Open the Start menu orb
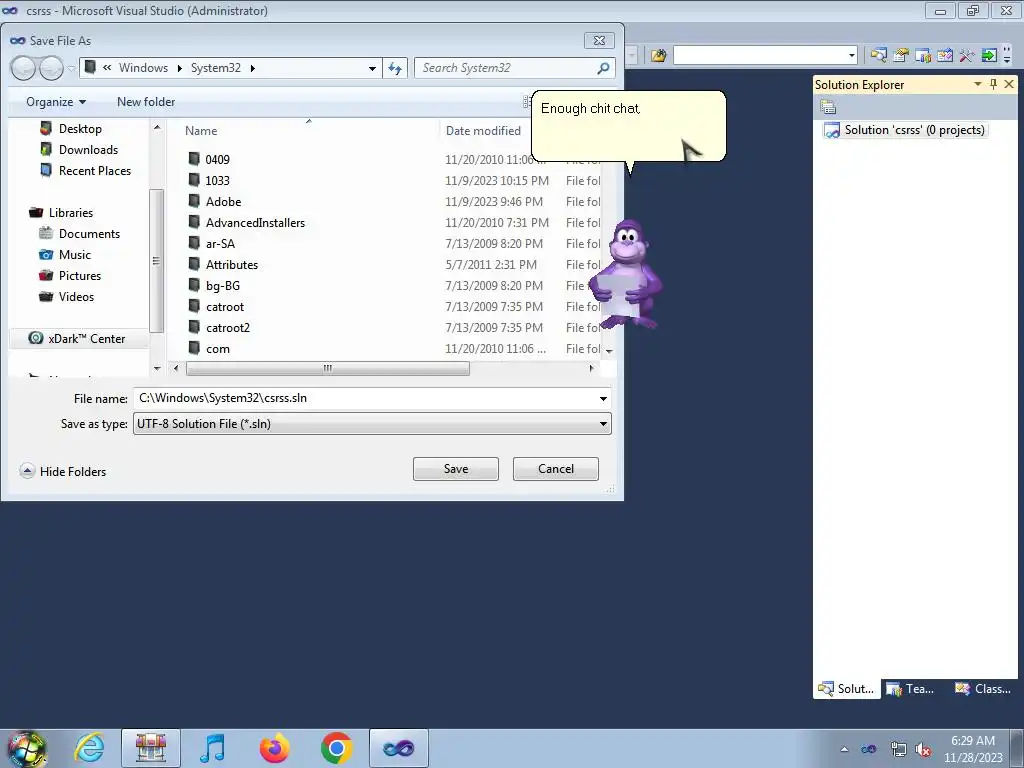Viewport: 1024px width, 768px height. click(x=27, y=748)
